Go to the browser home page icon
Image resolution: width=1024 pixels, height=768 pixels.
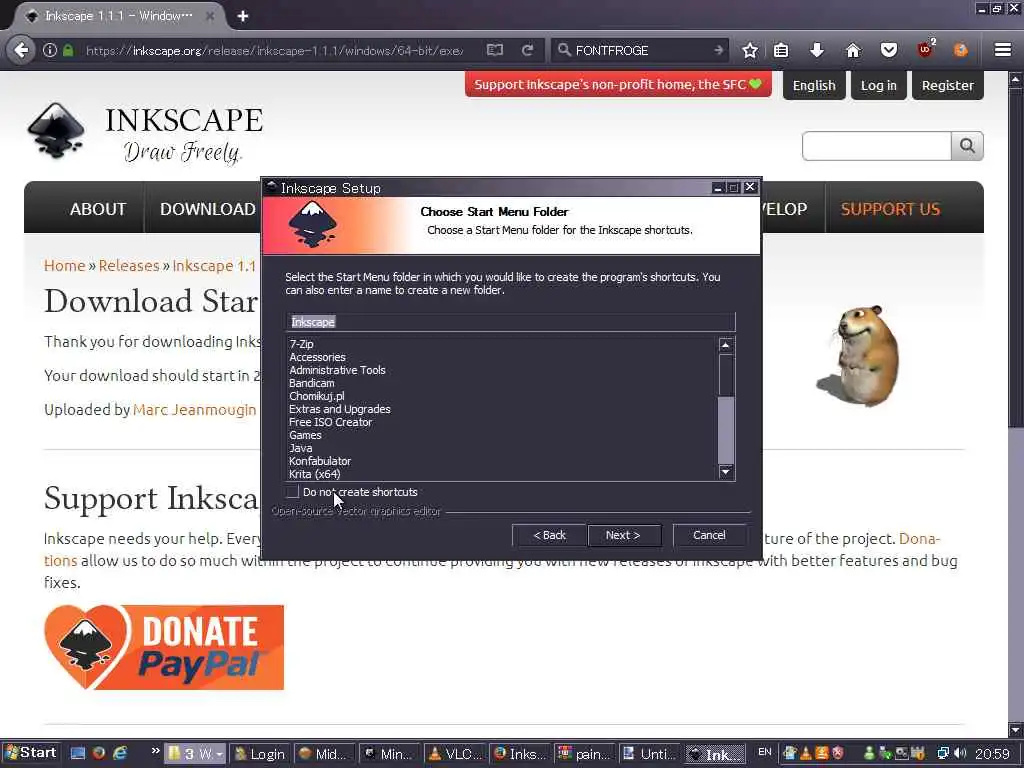[x=853, y=50]
